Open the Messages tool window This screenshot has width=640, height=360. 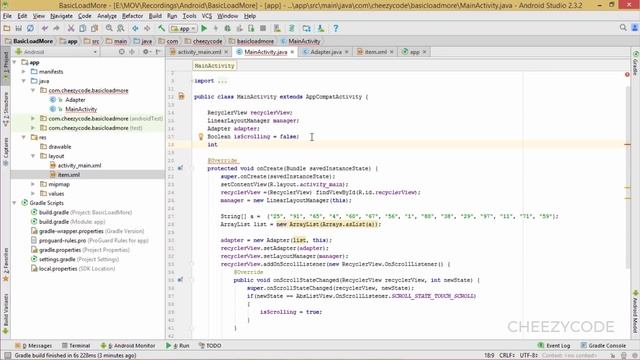[x=33, y=345]
